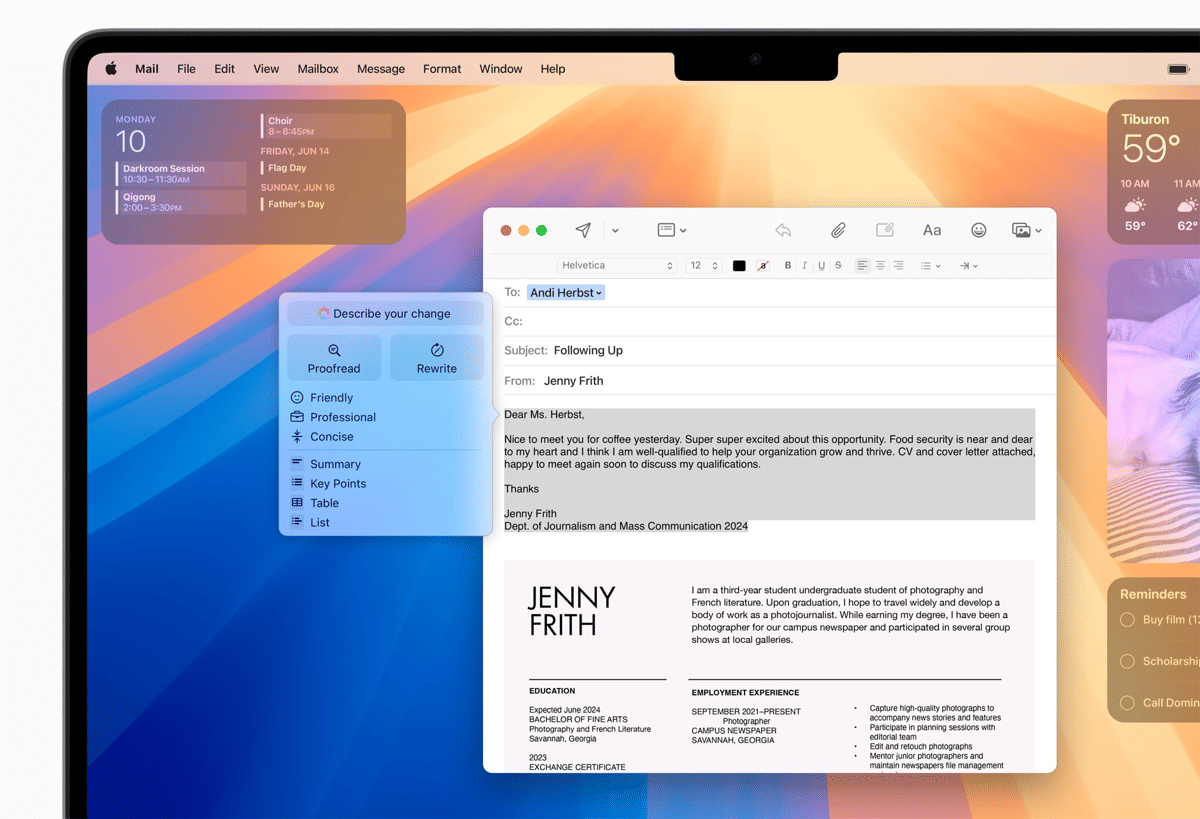The width and height of the screenshot is (1200, 819).
Task: Click the black font color swatch
Action: tap(738, 265)
